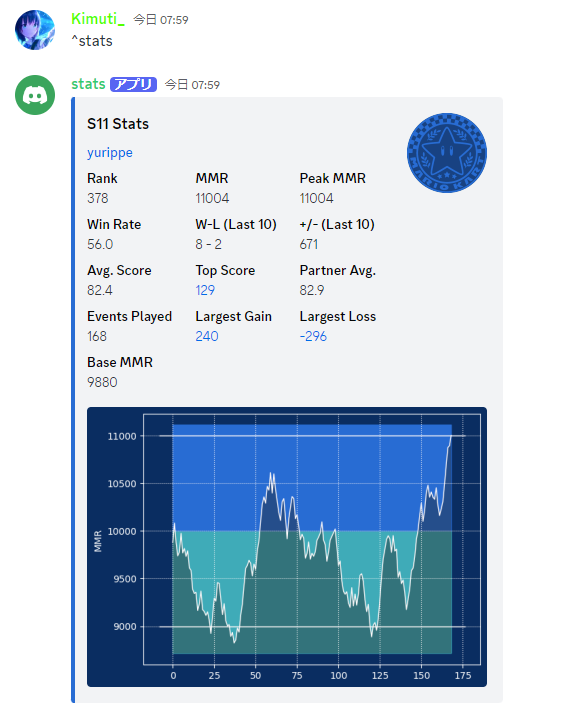Click the Kimuti_ username
Screen dimensions: 565x722
pyautogui.click(x=98, y=19)
